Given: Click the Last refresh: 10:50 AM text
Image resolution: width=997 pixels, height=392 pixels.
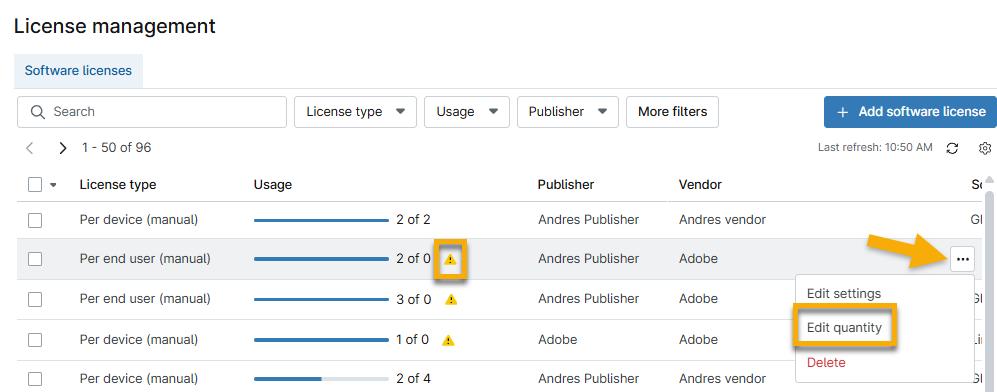Looking at the screenshot, I should point(875,148).
